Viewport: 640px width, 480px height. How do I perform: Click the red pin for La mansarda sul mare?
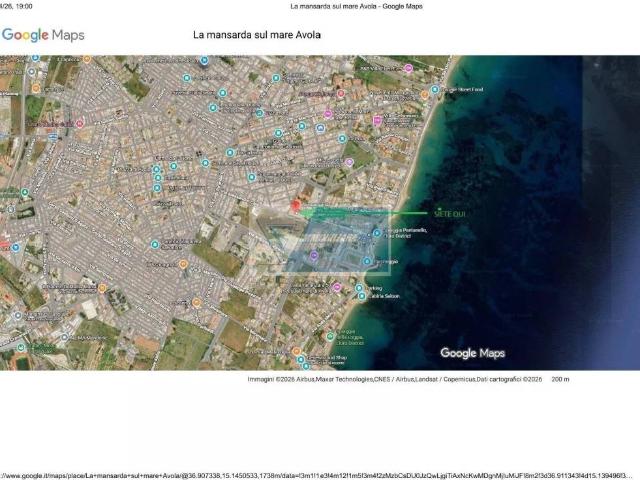pyautogui.click(x=296, y=206)
